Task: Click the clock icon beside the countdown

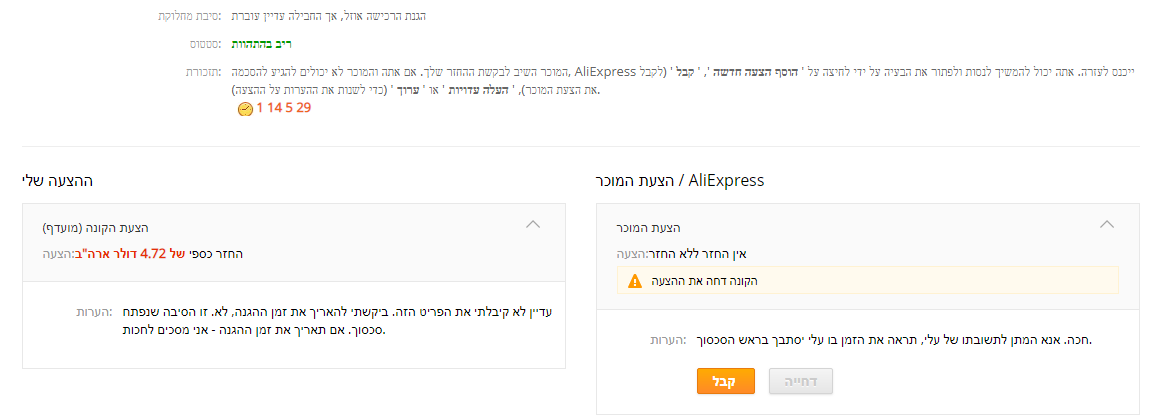Action: pos(245,109)
